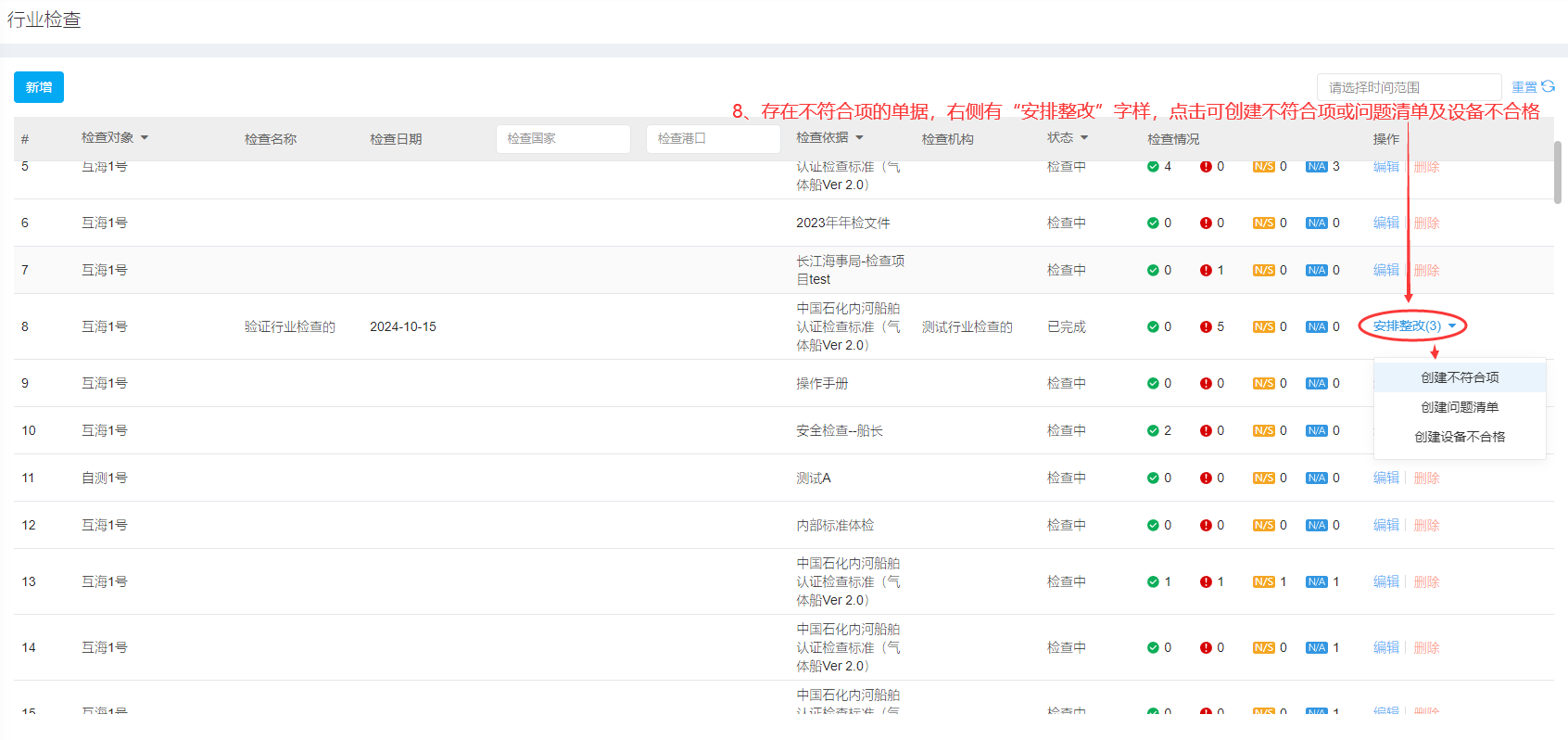Click 删除 in row 14
Screen dimensions: 1568x740
tap(1426, 647)
